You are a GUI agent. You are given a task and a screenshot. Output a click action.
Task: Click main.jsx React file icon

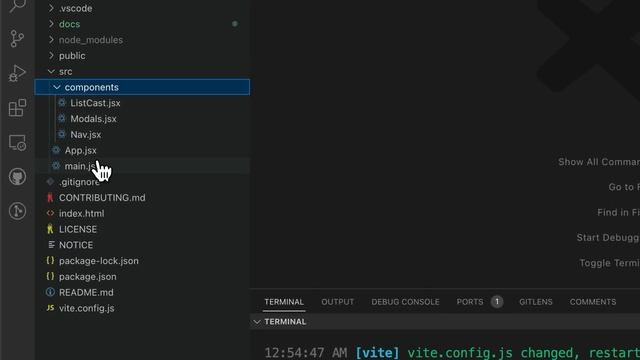pyautogui.click(x=56, y=166)
